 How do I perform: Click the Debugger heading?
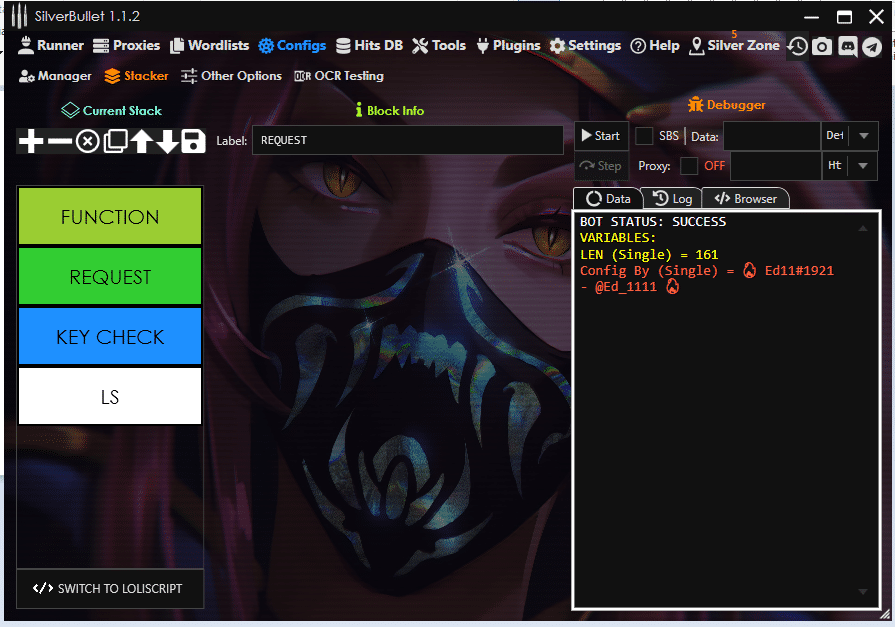point(727,105)
